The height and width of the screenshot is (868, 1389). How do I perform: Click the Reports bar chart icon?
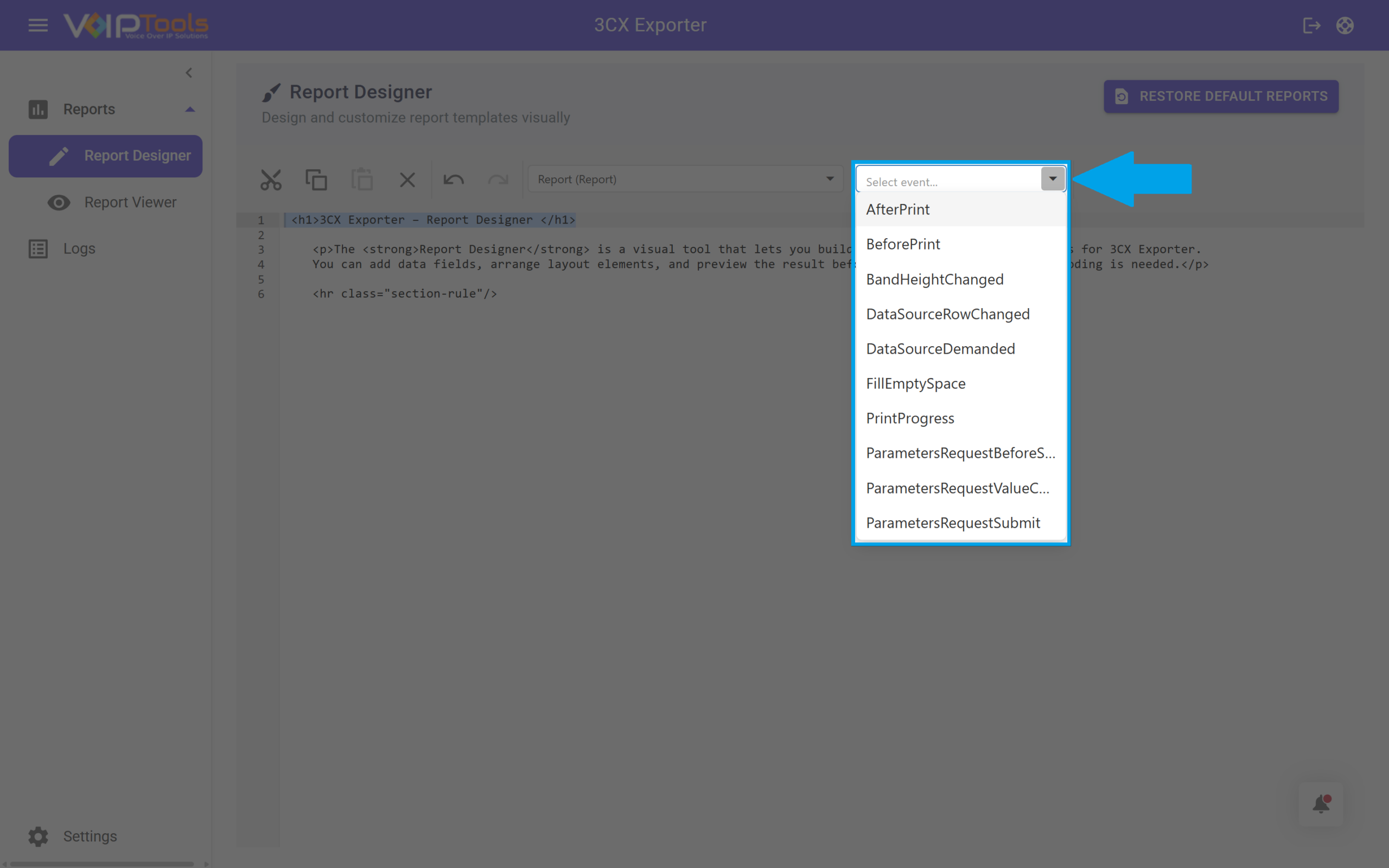[x=39, y=109]
